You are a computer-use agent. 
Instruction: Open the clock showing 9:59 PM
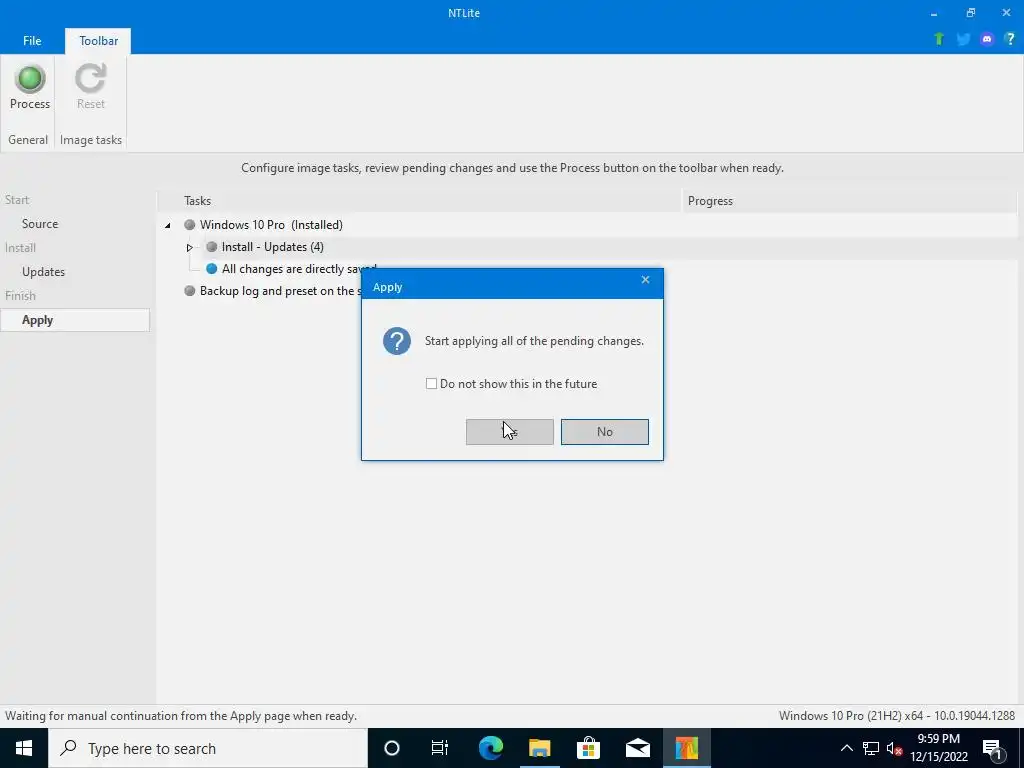(x=938, y=748)
